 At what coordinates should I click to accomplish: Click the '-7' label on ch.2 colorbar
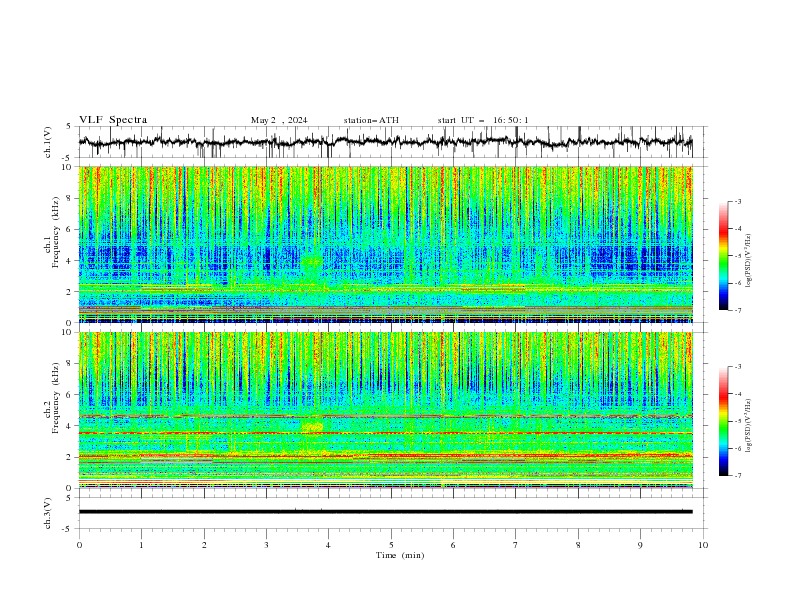tap(737, 475)
